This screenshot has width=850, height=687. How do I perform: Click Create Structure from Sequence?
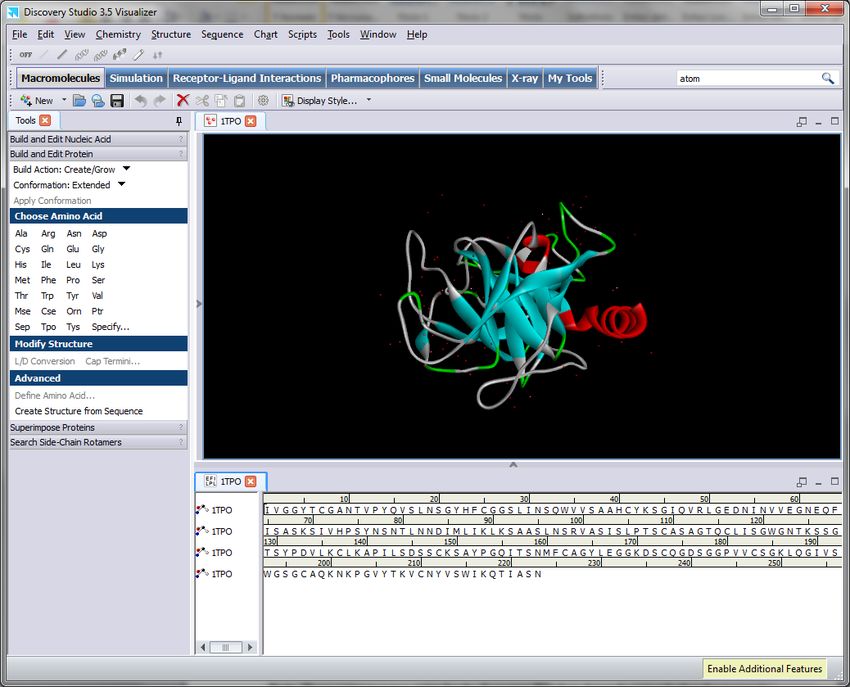pos(79,411)
